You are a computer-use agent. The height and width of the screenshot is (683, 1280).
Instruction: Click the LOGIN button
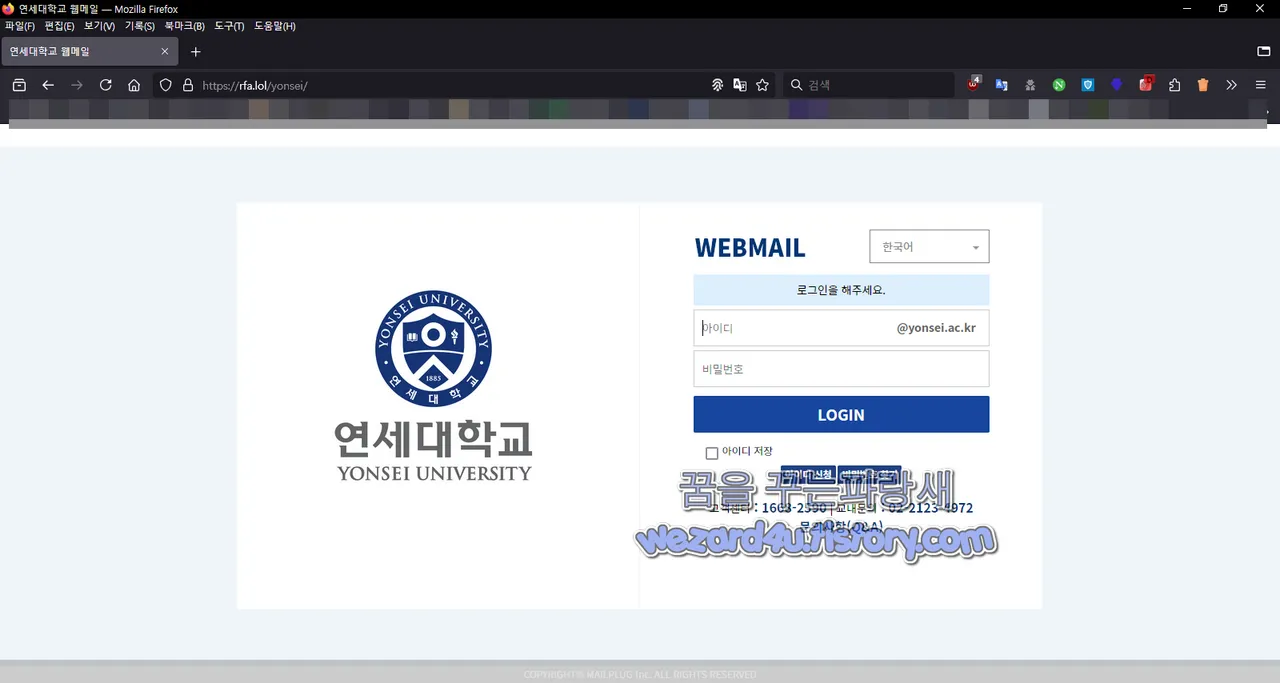[x=841, y=414]
